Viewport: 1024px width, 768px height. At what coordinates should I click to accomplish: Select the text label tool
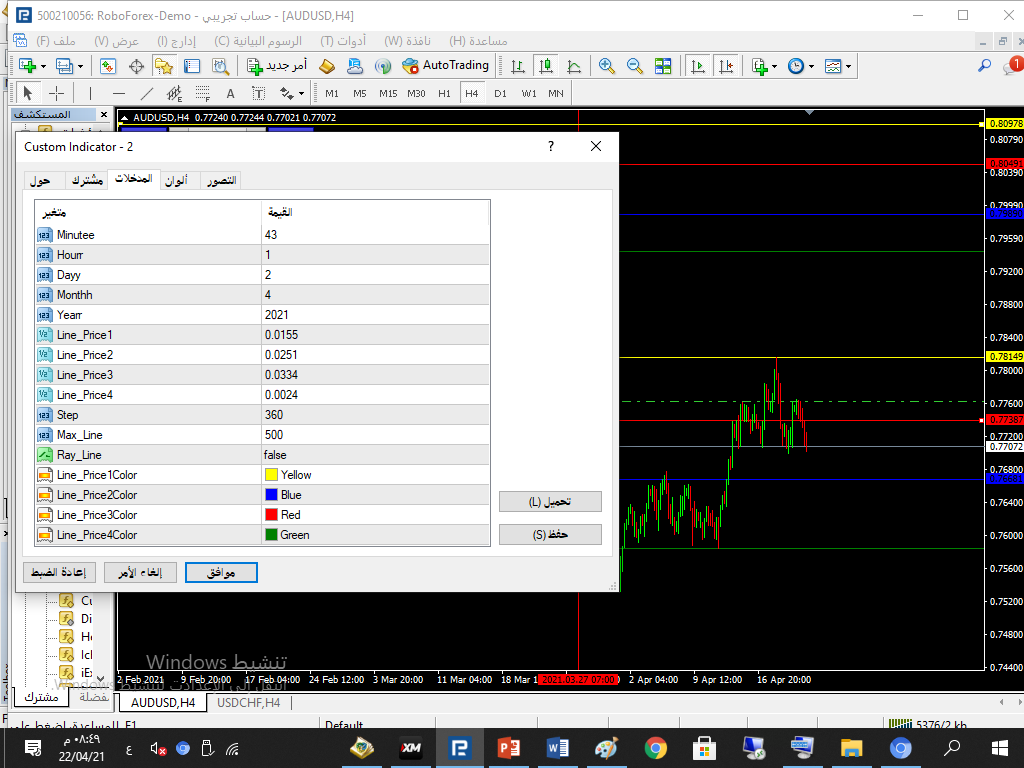point(259,93)
